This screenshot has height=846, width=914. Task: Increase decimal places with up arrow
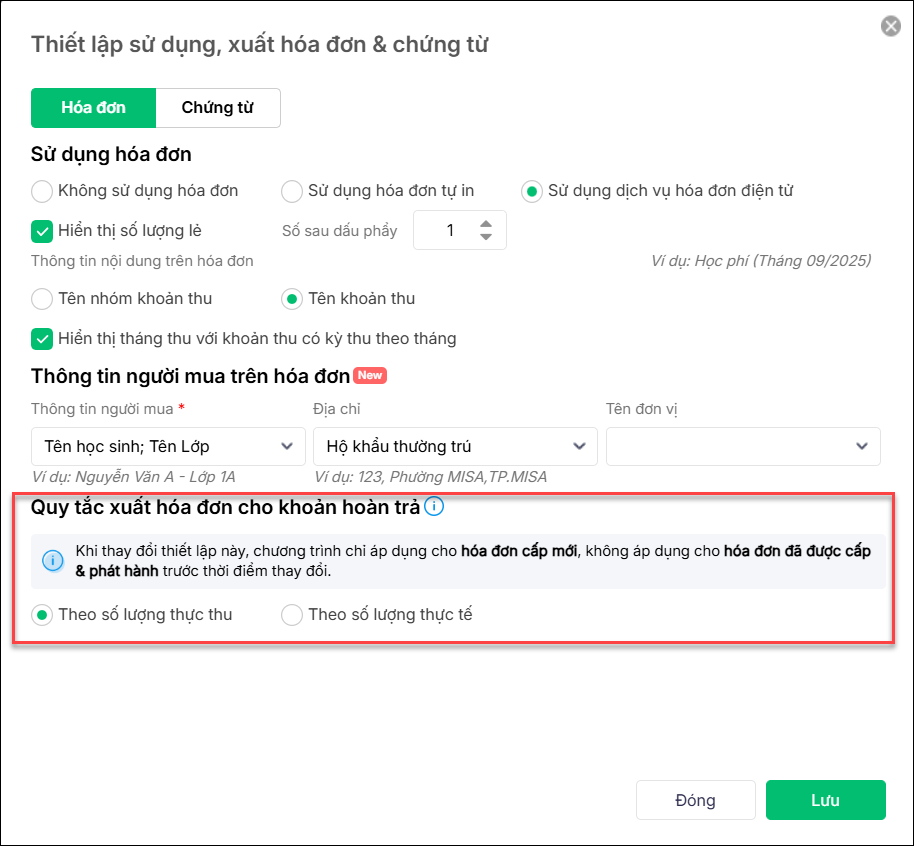click(x=486, y=223)
